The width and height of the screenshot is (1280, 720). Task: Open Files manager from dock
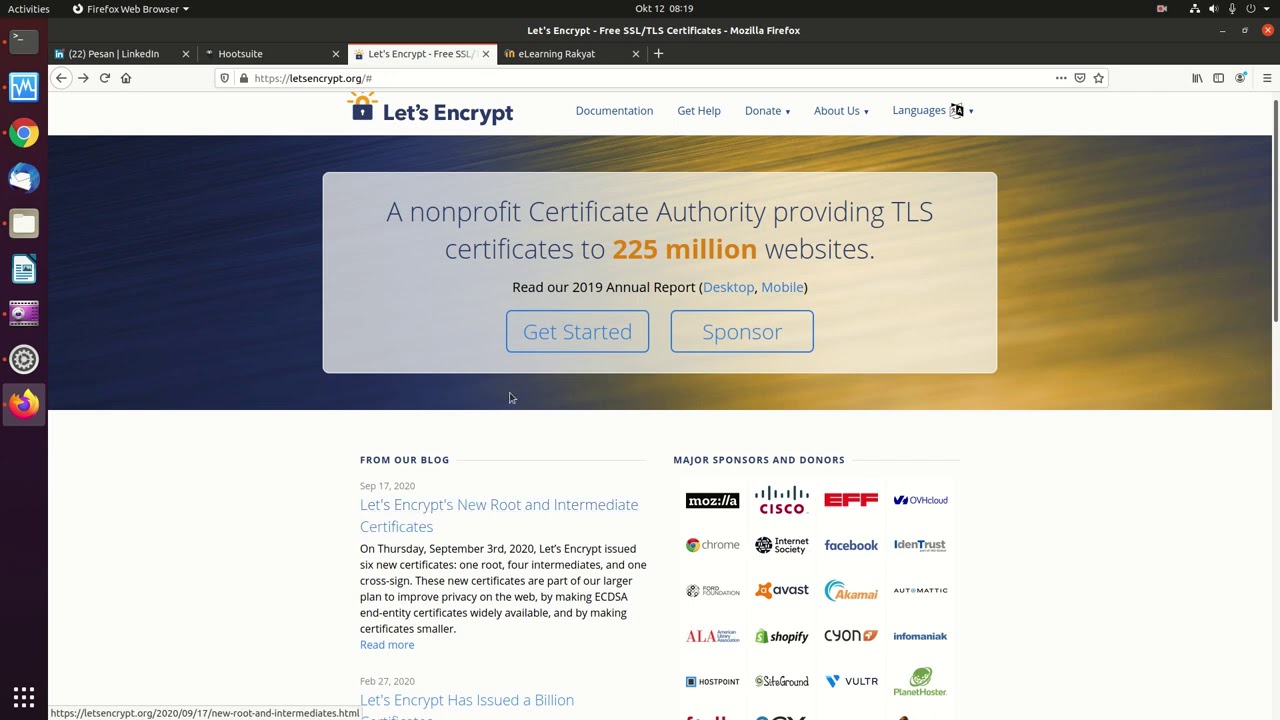(x=24, y=223)
